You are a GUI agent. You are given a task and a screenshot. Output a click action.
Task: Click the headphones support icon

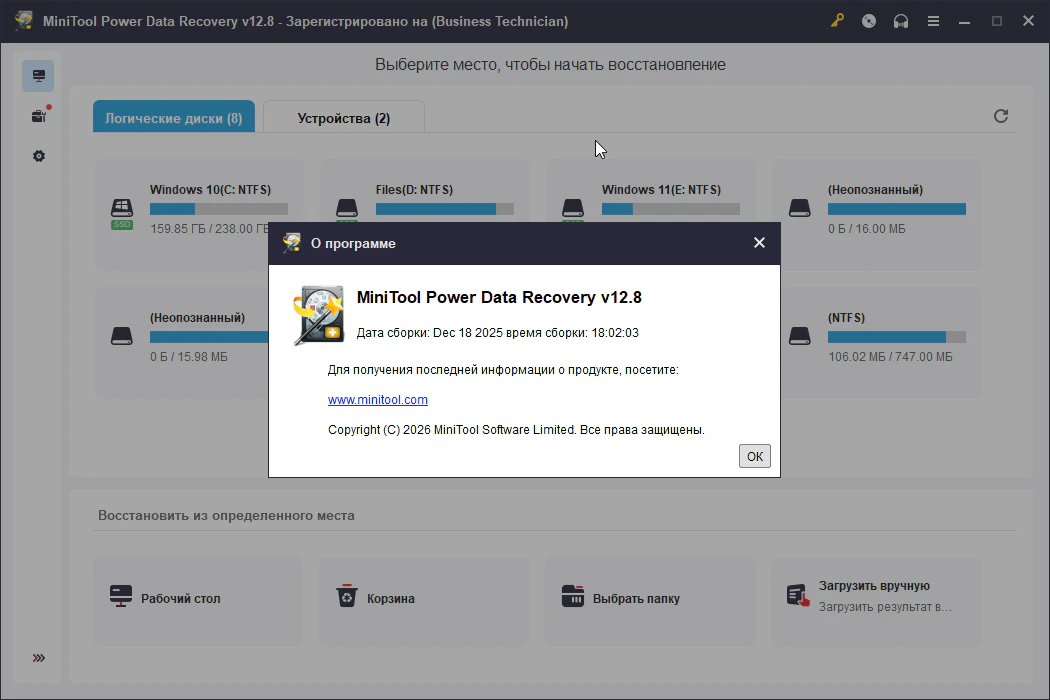901,21
